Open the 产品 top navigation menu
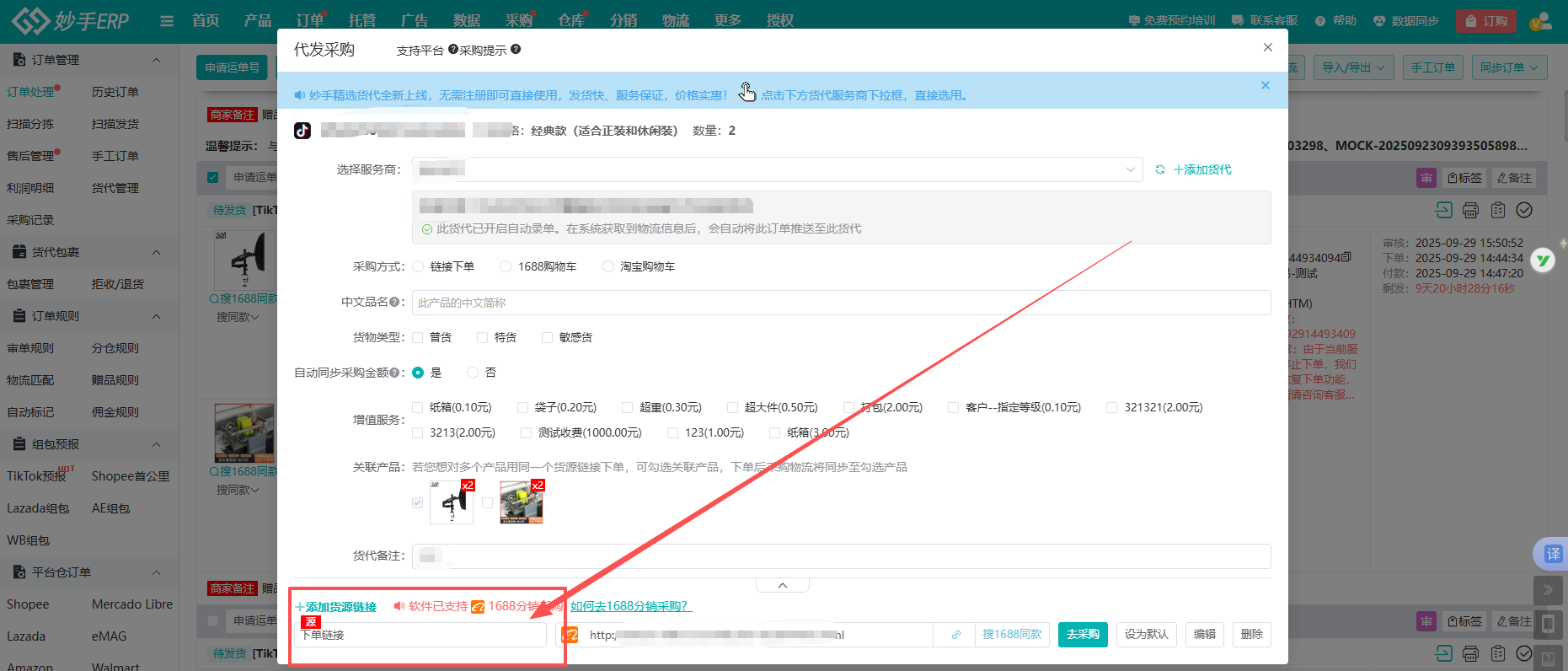Image resolution: width=1568 pixels, height=671 pixels. click(257, 21)
